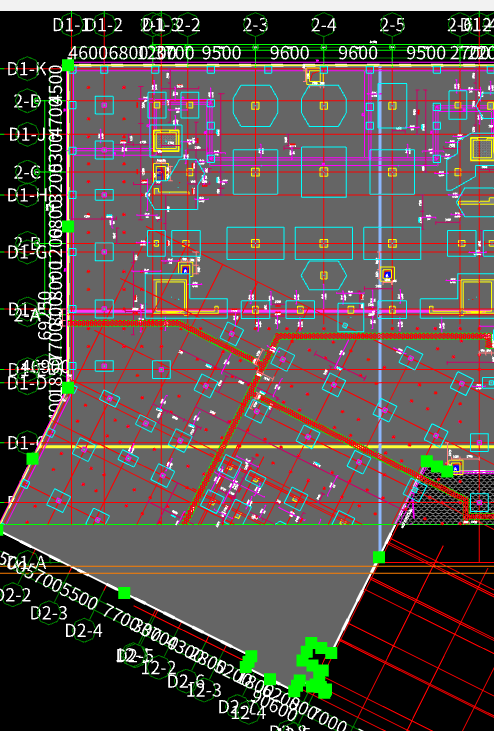This screenshot has height=731, width=494.
Task: Select the green grip on left edge near D1-H
Action: click(x=68, y=227)
